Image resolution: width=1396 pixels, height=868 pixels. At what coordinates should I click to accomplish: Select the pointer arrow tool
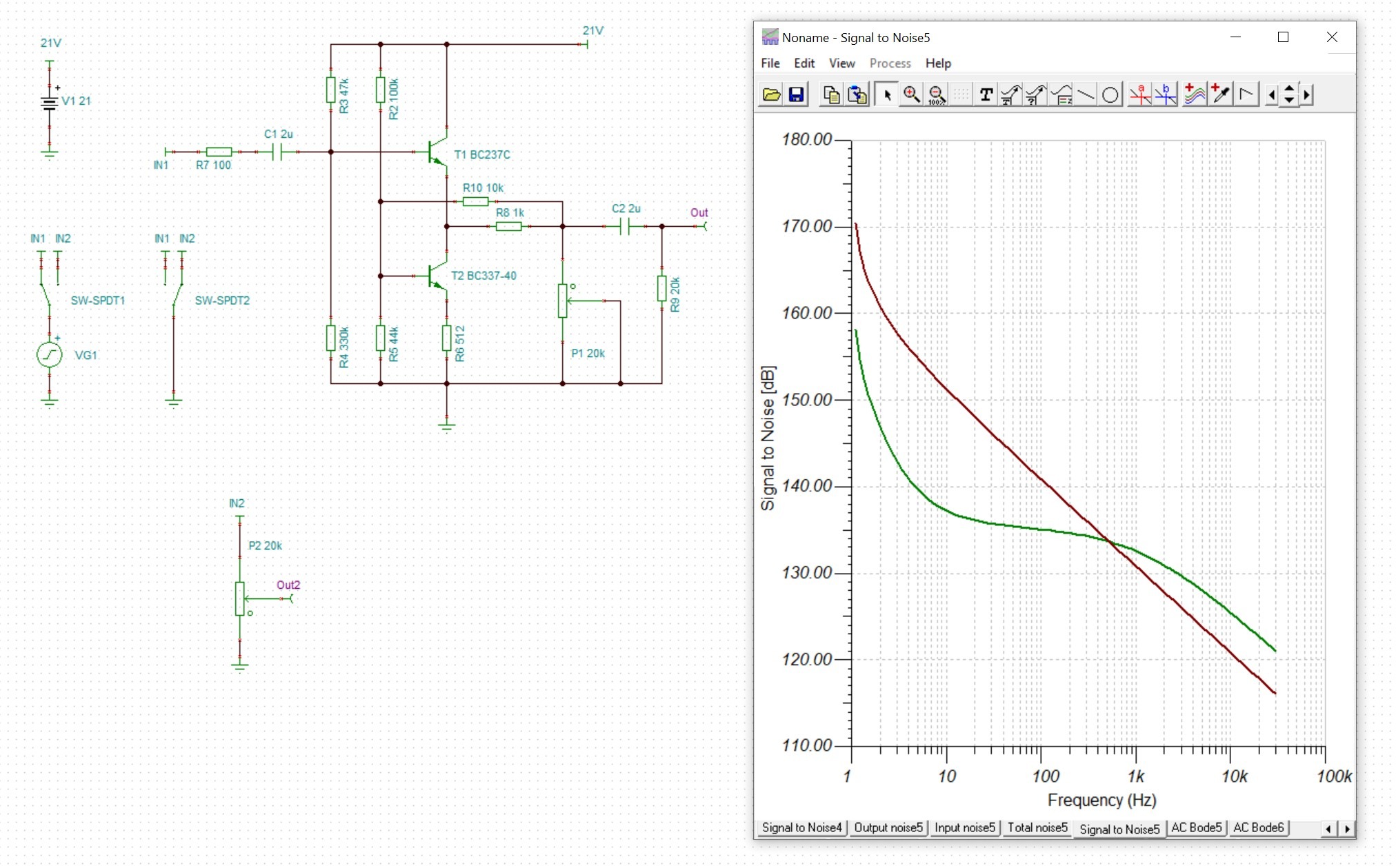point(887,94)
